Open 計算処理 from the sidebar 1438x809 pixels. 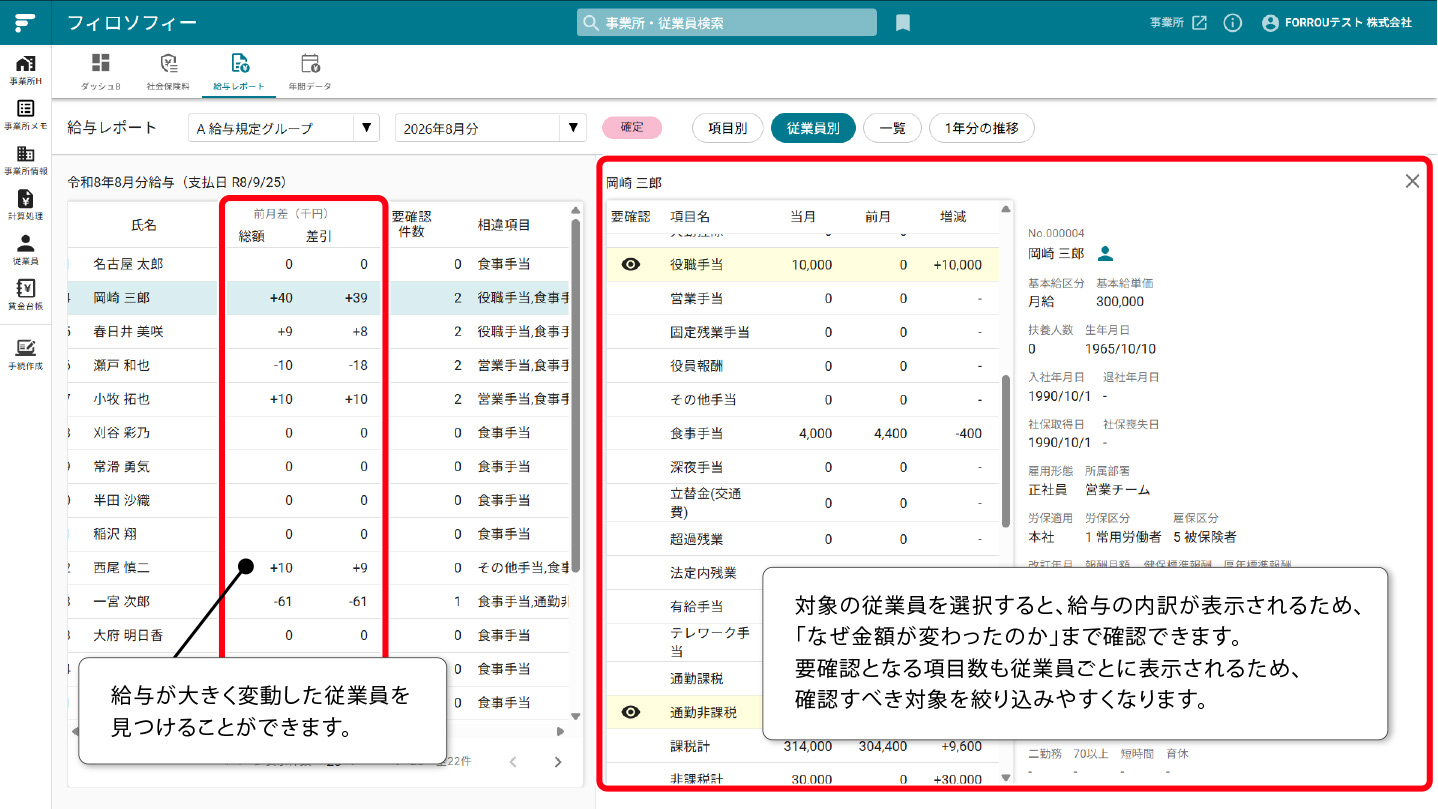coord(26,206)
